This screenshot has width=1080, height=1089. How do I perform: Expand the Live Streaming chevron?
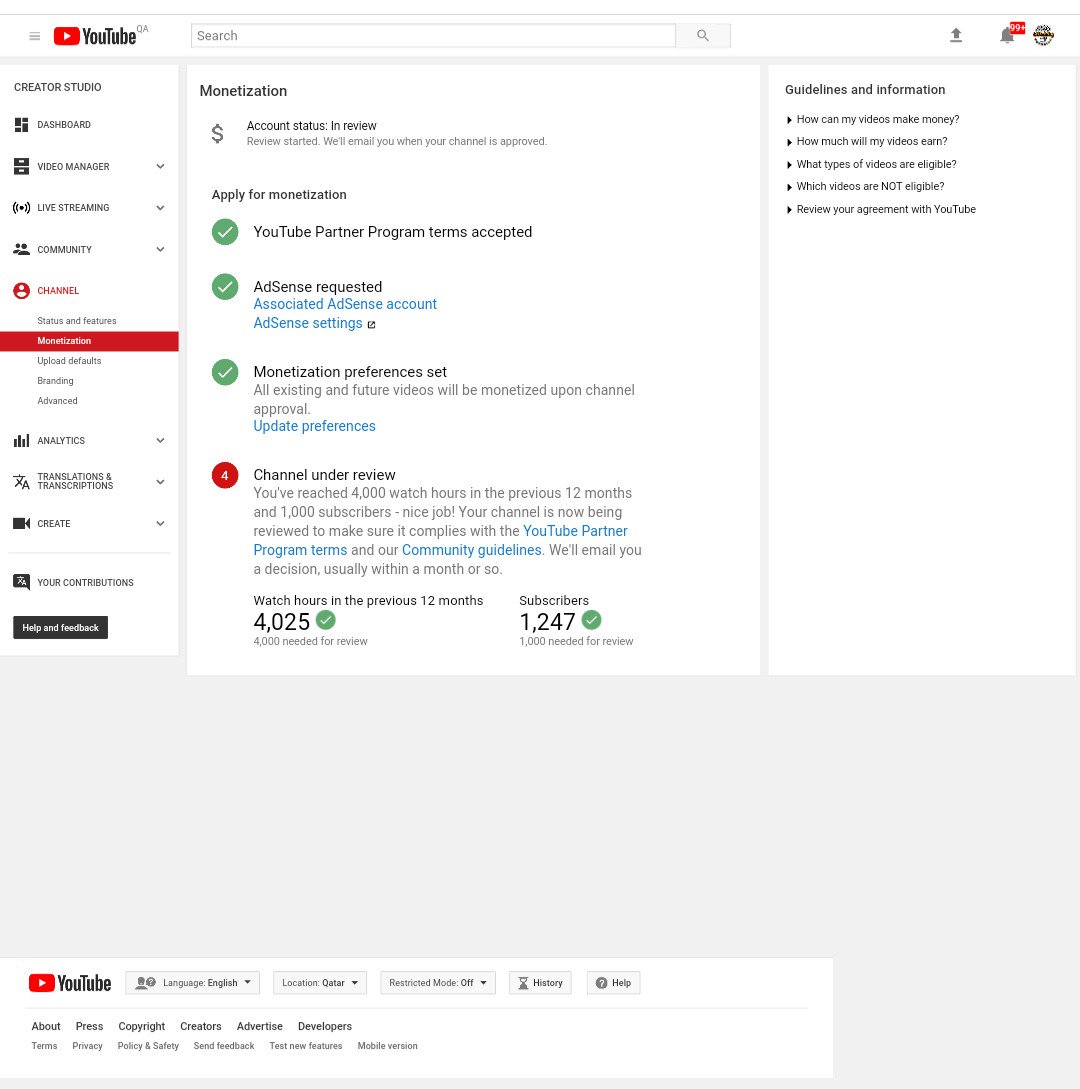pos(160,208)
